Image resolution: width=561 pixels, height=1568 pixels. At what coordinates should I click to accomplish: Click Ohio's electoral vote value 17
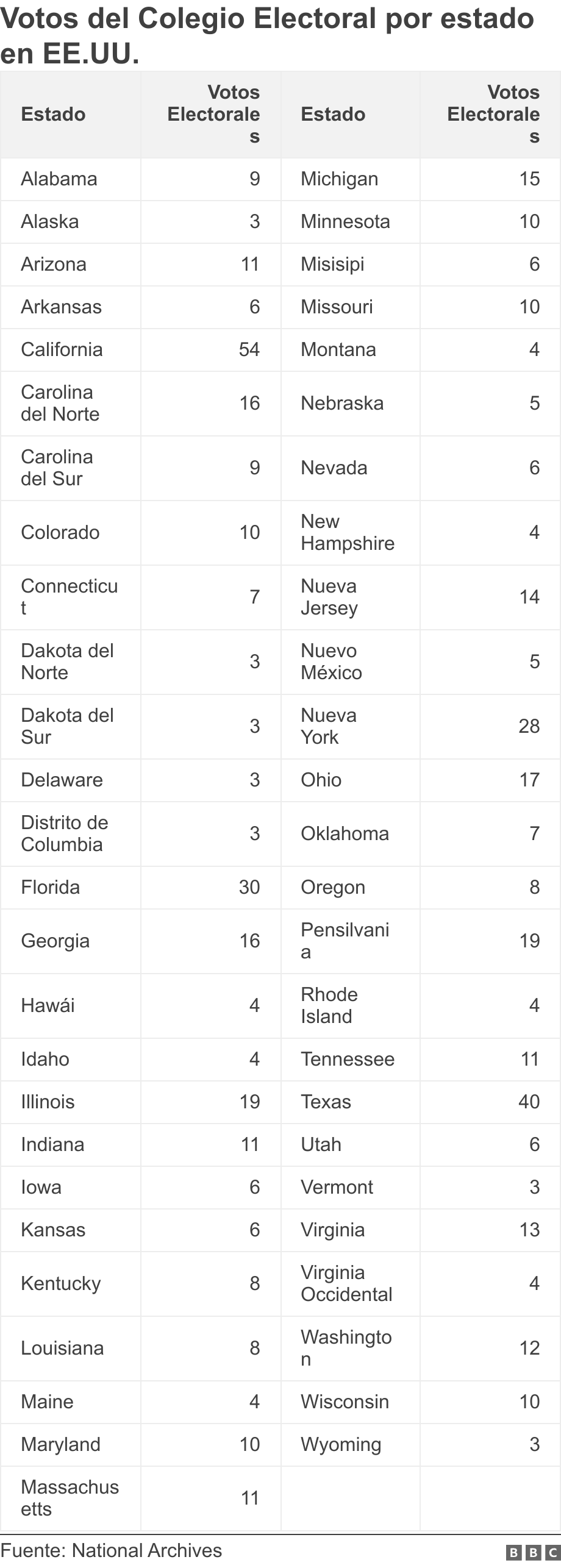[x=529, y=780]
